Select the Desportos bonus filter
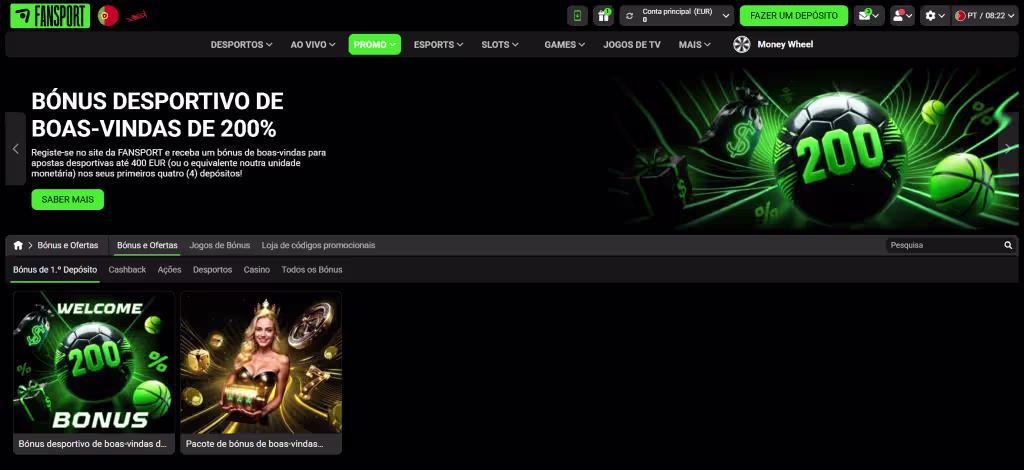The width and height of the screenshot is (1024, 470). click(x=212, y=270)
